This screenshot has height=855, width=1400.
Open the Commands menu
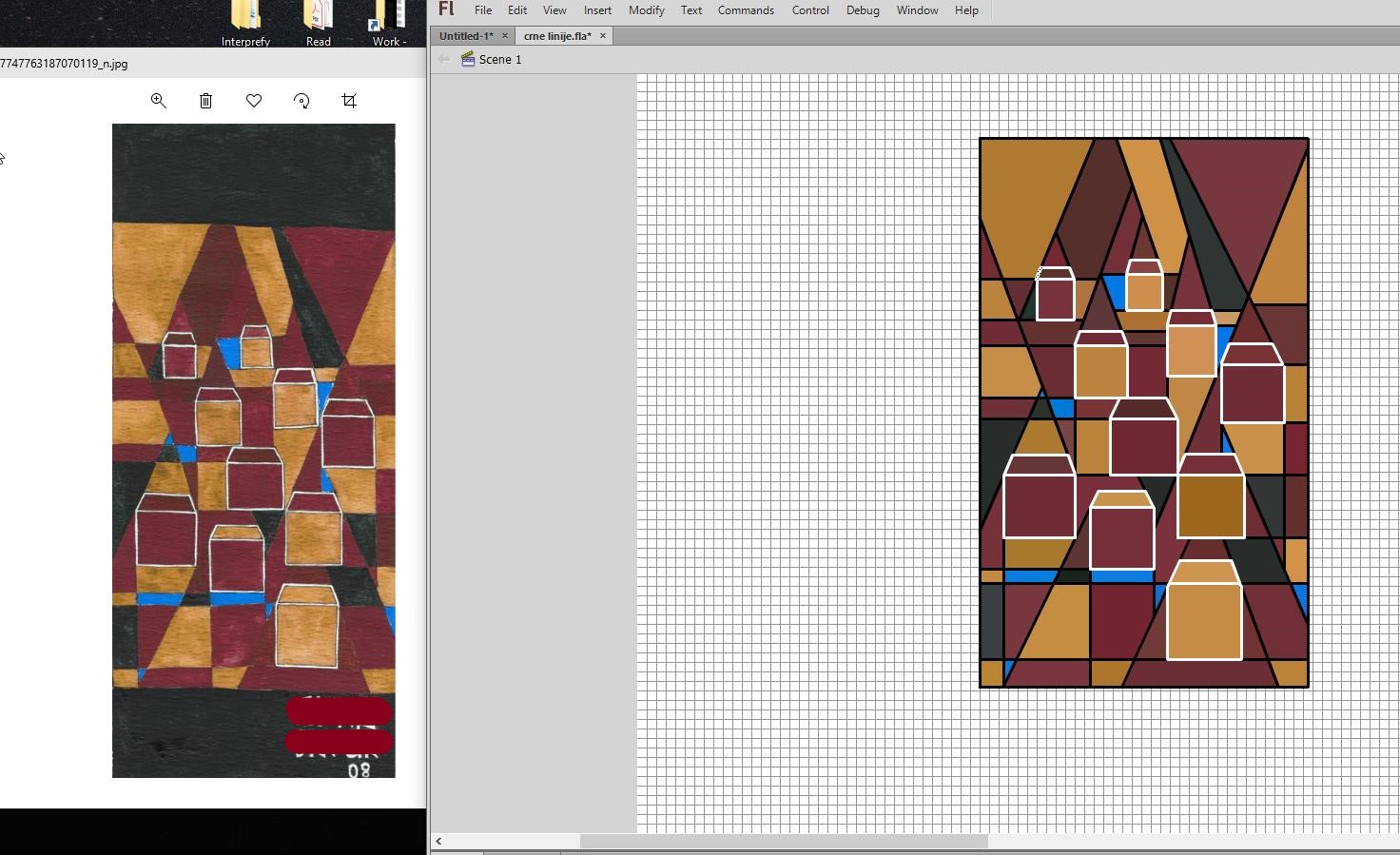pyautogui.click(x=746, y=10)
